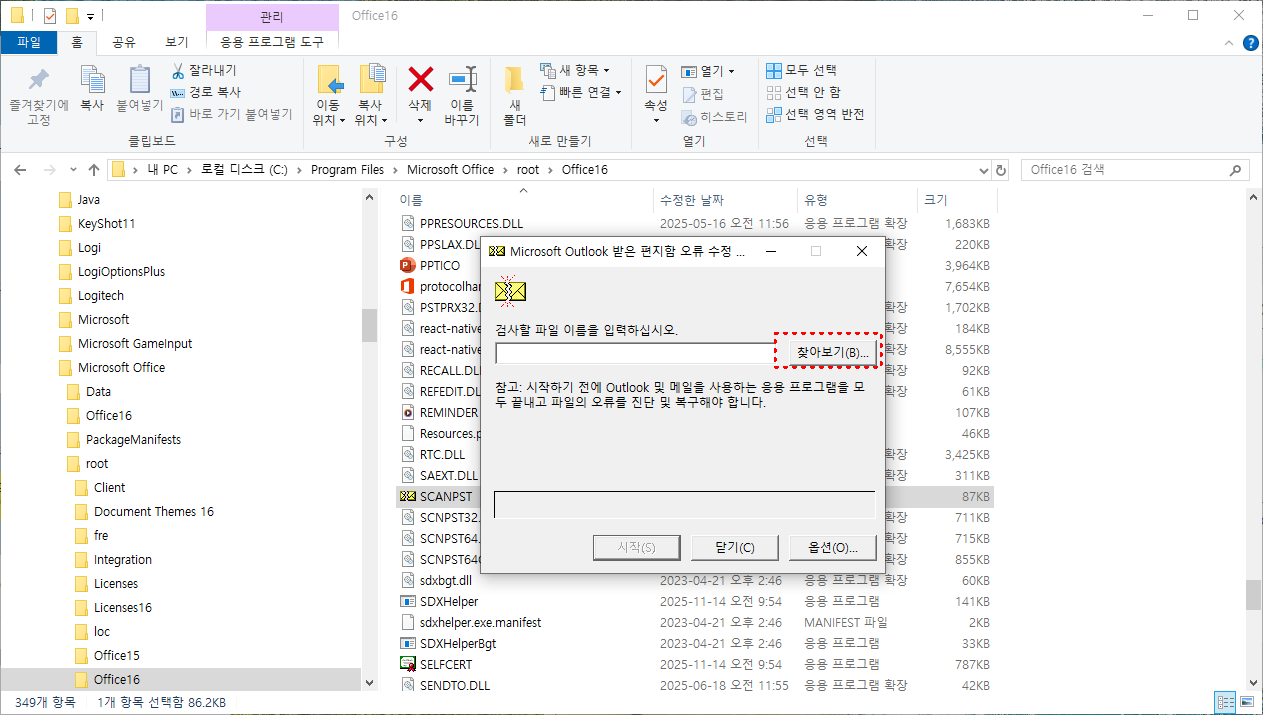Open the explorer help icon

tap(1250, 42)
